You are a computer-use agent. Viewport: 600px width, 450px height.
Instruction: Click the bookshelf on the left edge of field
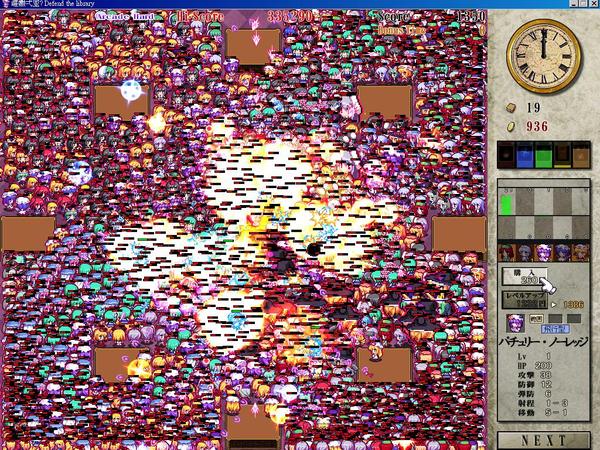click(28, 233)
